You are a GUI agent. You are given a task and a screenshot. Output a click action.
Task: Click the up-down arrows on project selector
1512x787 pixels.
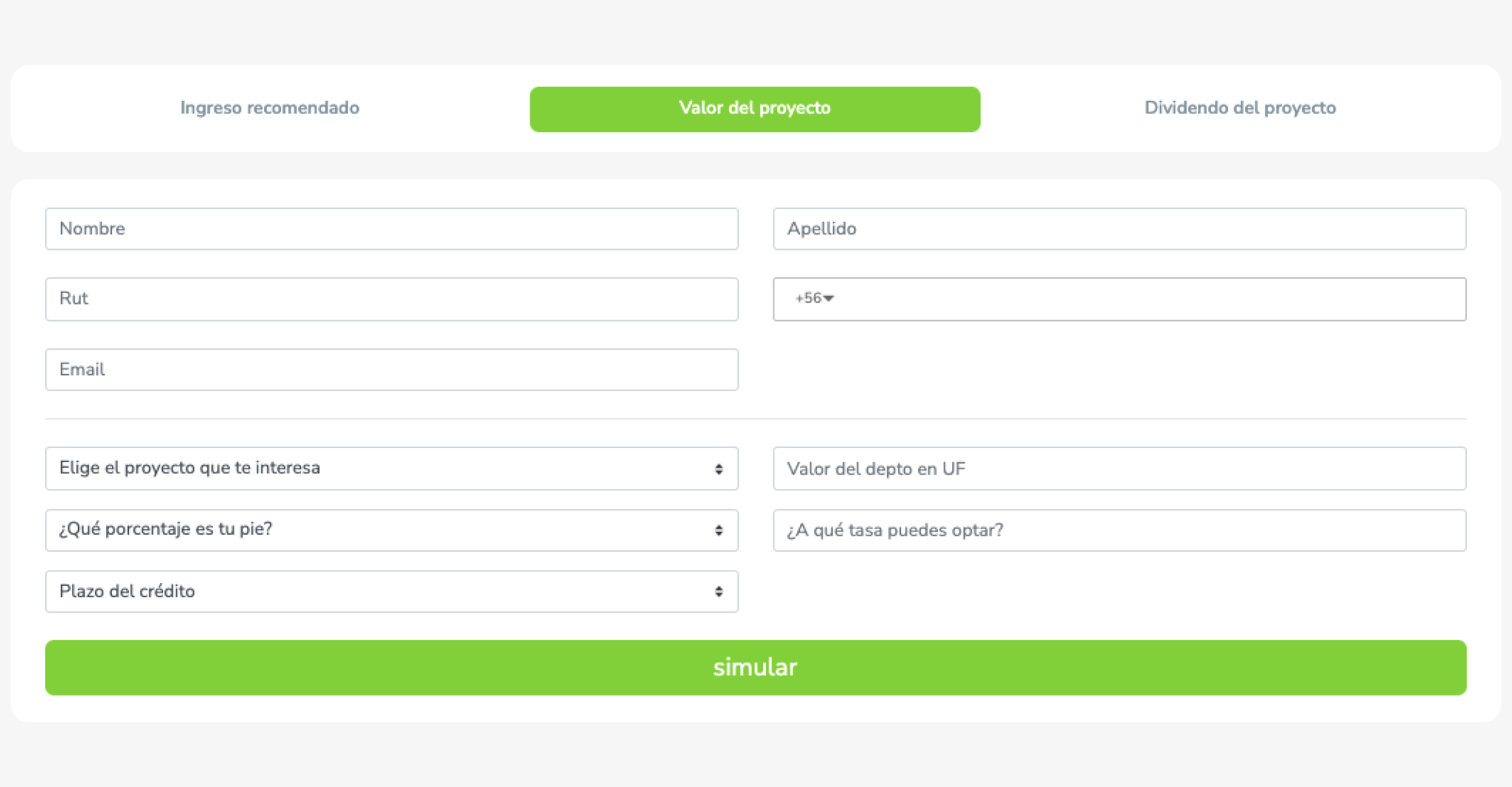click(x=719, y=469)
